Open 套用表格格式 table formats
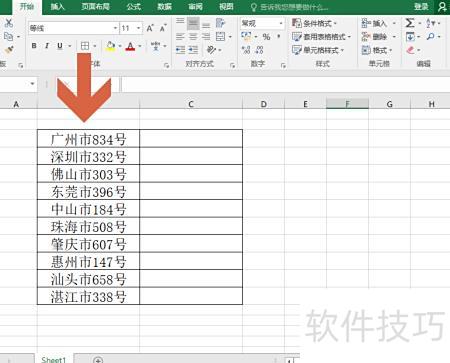450x363 pixels. tap(321, 37)
